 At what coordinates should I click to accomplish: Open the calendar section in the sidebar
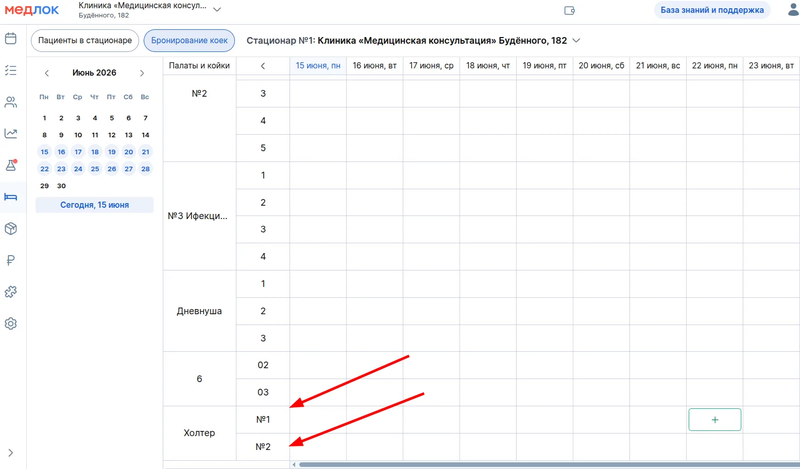coord(11,39)
